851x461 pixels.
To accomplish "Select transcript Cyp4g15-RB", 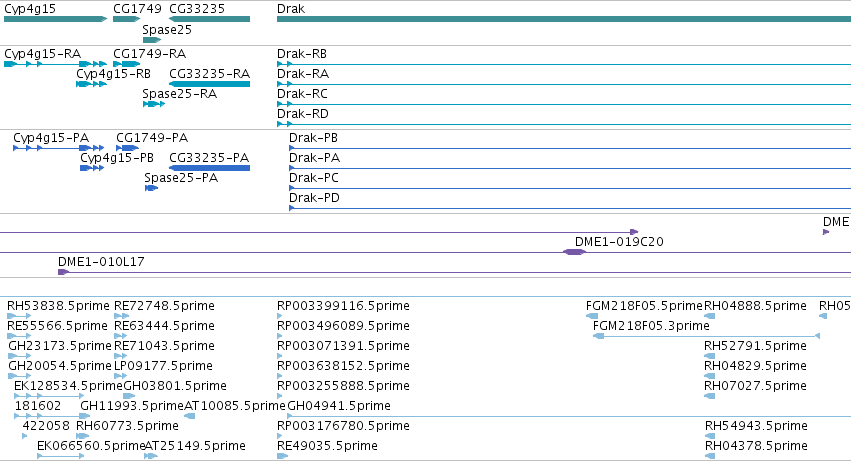I will 113,74.
